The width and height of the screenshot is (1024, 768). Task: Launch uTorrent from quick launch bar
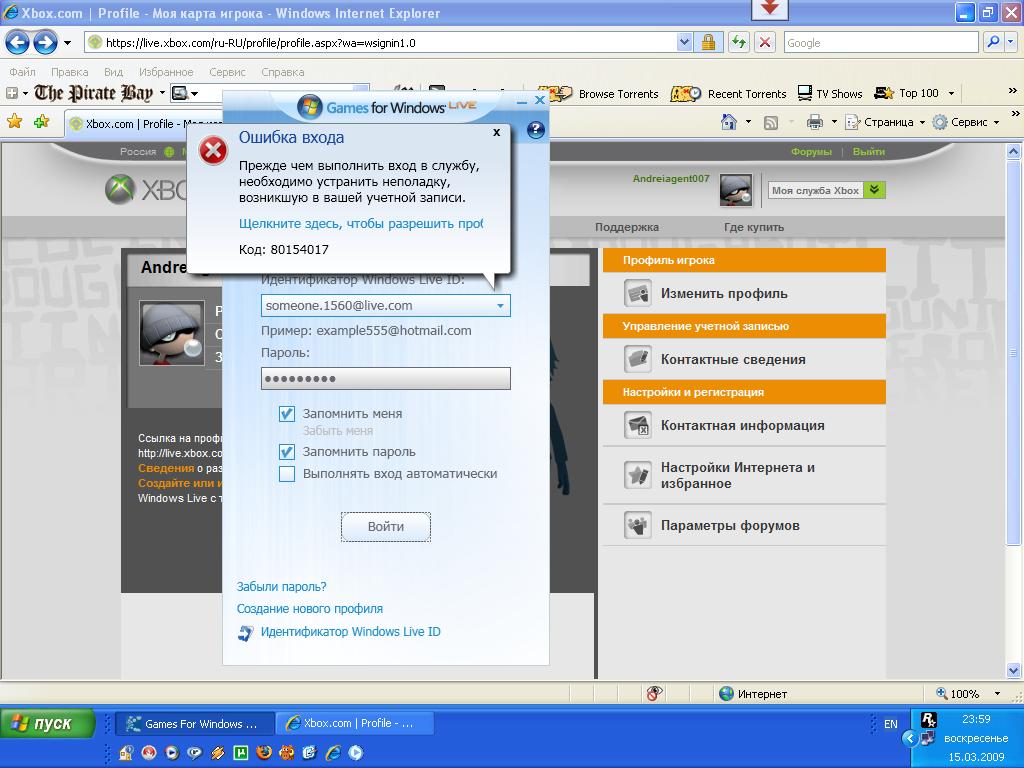[x=241, y=753]
